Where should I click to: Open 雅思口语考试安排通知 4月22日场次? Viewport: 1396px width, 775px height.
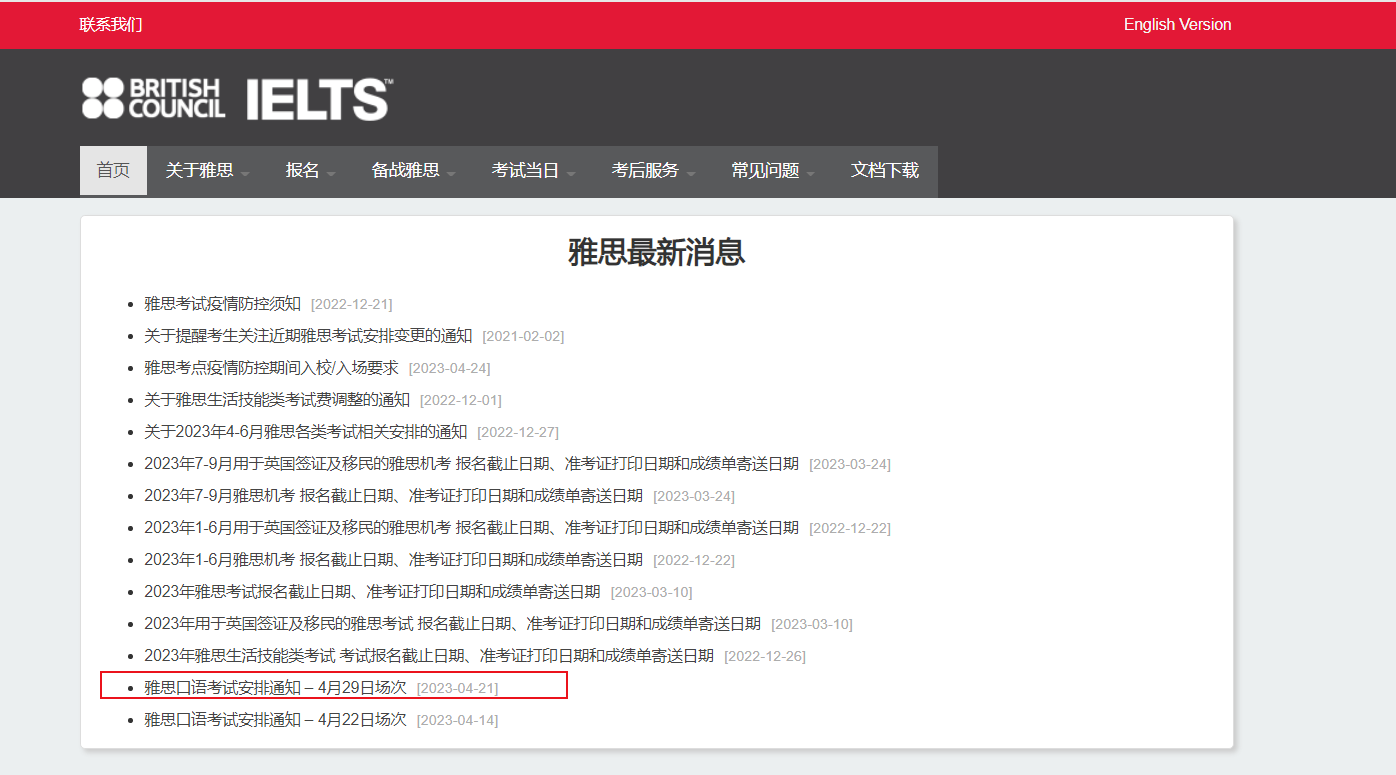pyautogui.click(x=275, y=719)
